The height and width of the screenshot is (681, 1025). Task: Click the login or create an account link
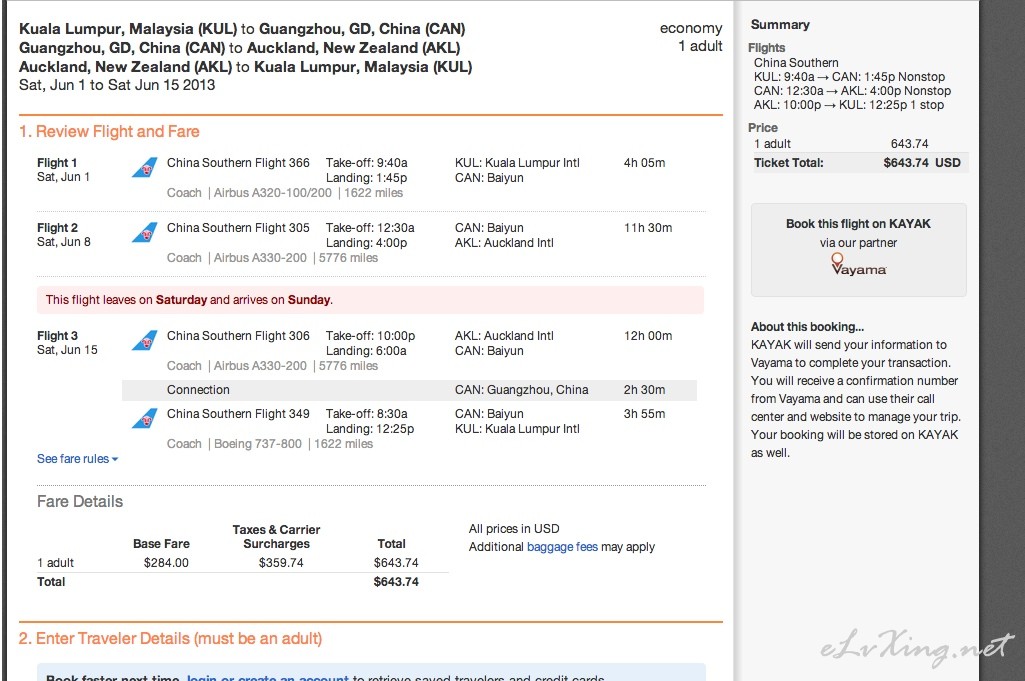pos(267,677)
